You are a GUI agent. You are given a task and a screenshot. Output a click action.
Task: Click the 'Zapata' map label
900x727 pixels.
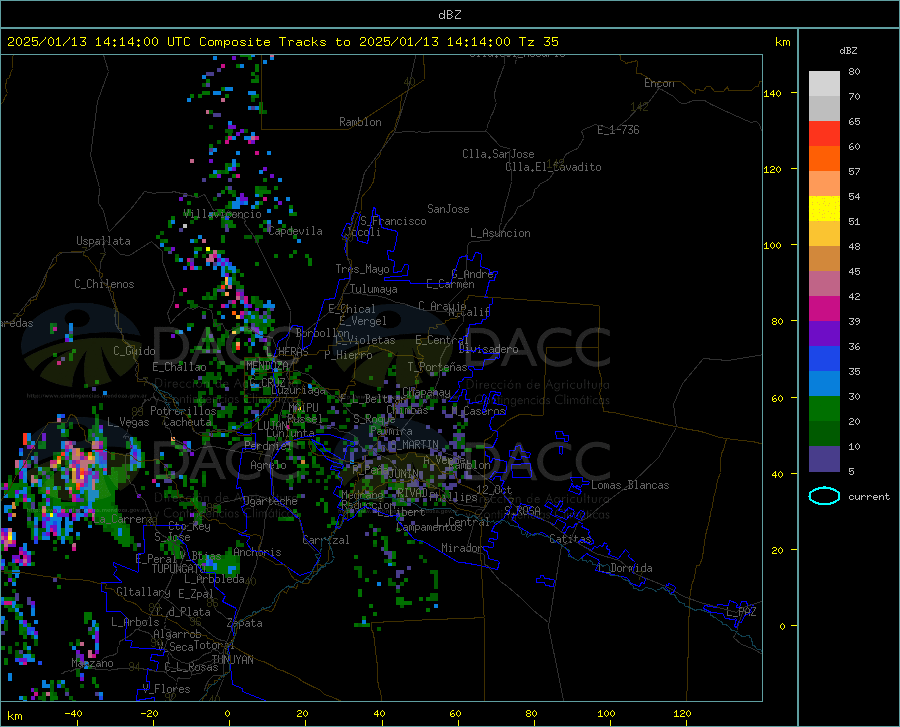(245, 623)
